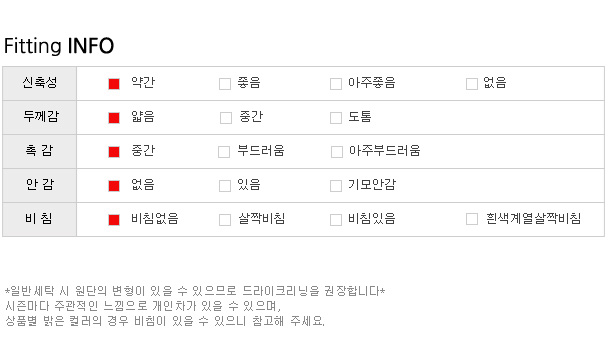Check the 좋음 box in 신축성 row
This screenshot has width=608, height=361.
pos(225,84)
